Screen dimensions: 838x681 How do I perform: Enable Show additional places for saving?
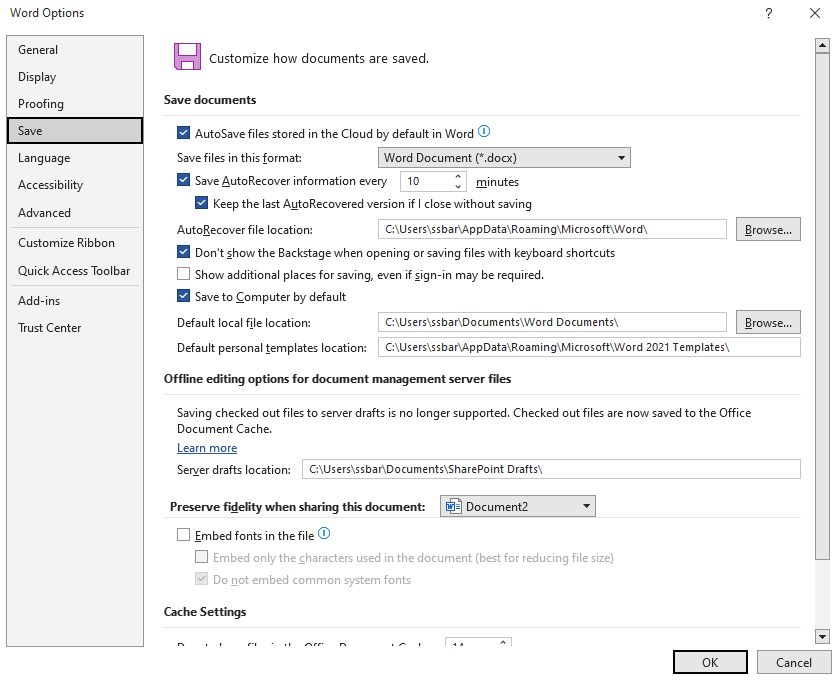click(x=183, y=274)
